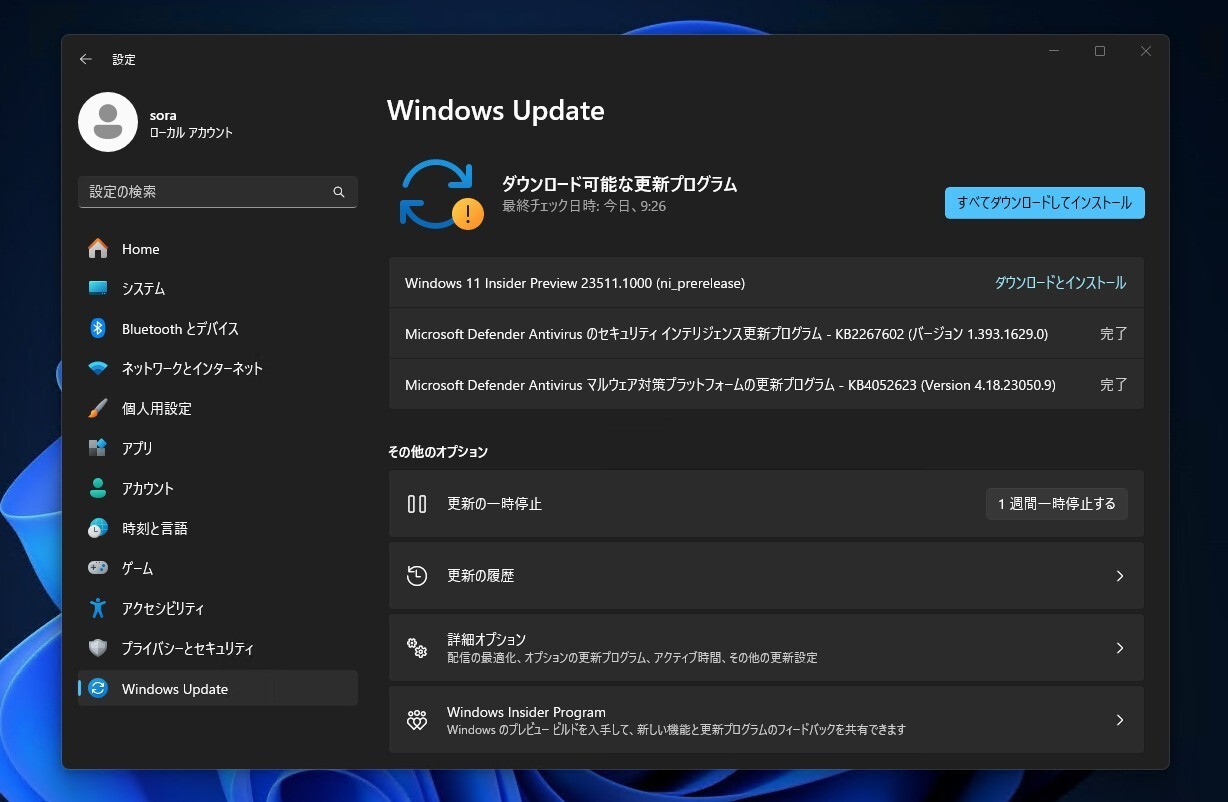Pause updates with 1 週間一時停止する
Viewport: 1228px width, 802px height.
coord(1056,503)
